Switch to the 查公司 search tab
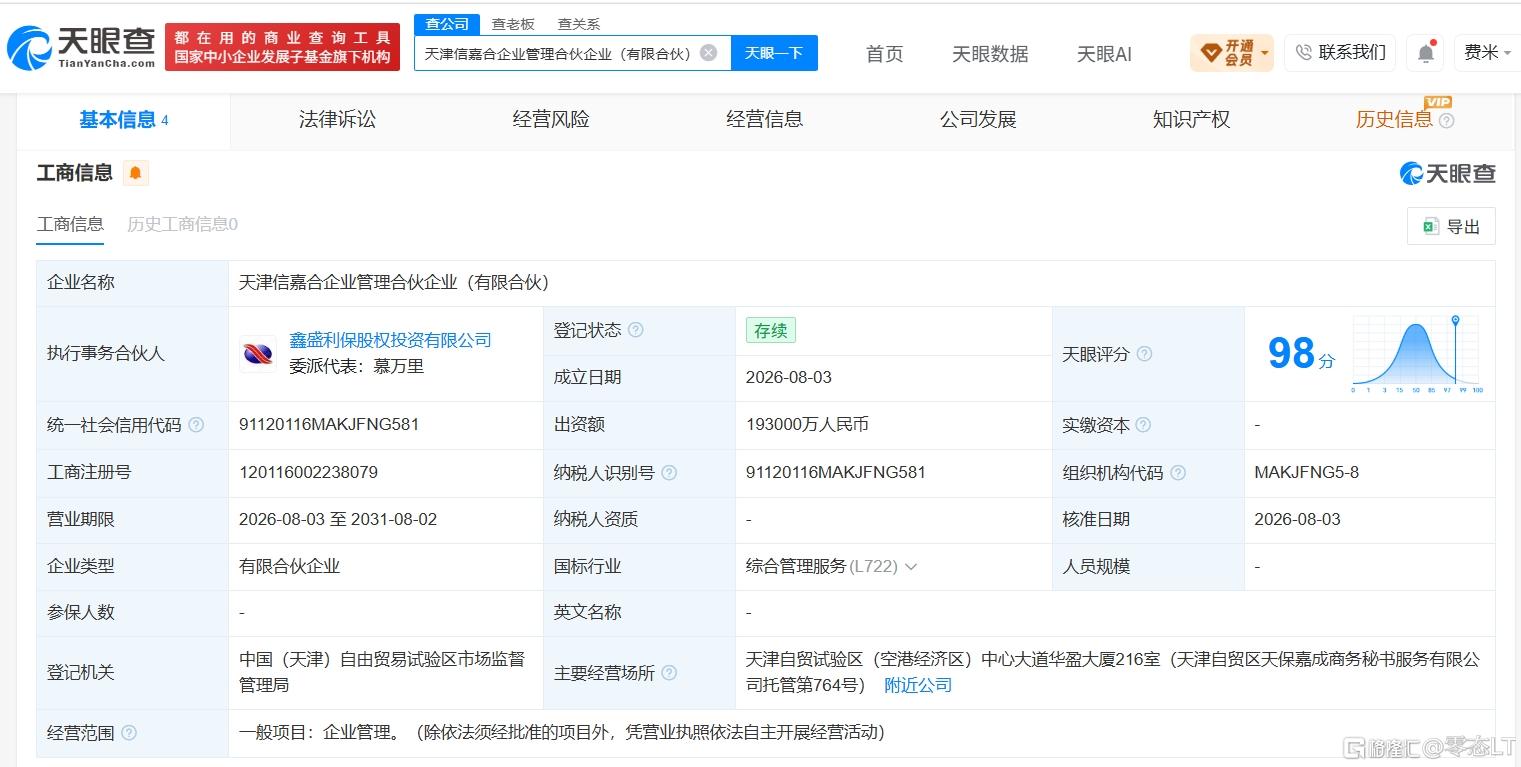 tap(447, 24)
